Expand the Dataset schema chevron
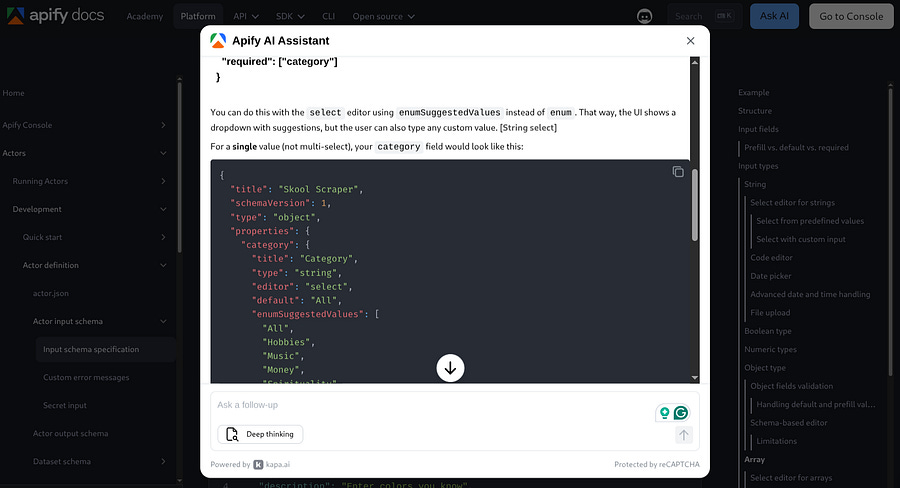900x488 pixels. pyautogui.click(x=164, y=462)
